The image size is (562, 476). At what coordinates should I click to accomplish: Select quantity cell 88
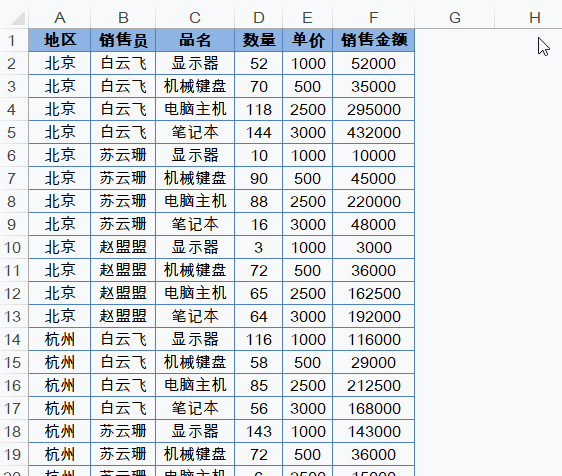click(x=259, y=201)
